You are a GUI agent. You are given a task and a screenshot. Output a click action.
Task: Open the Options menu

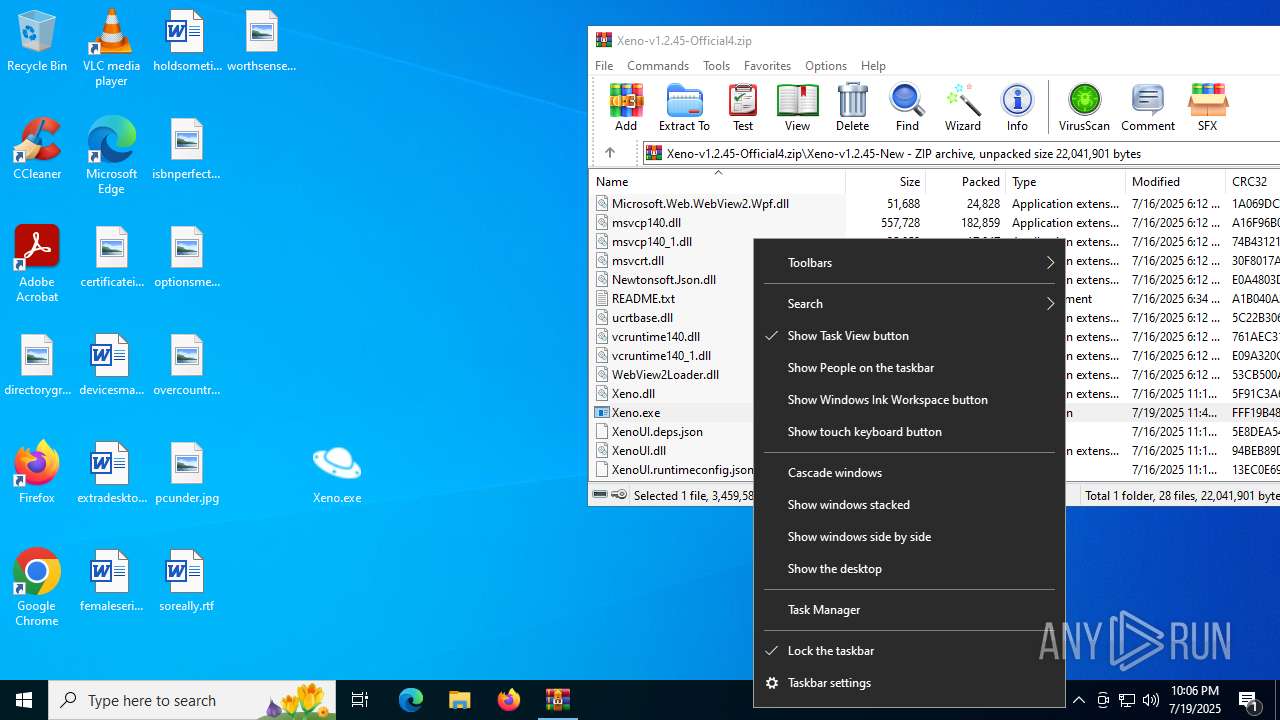point(826,65)
